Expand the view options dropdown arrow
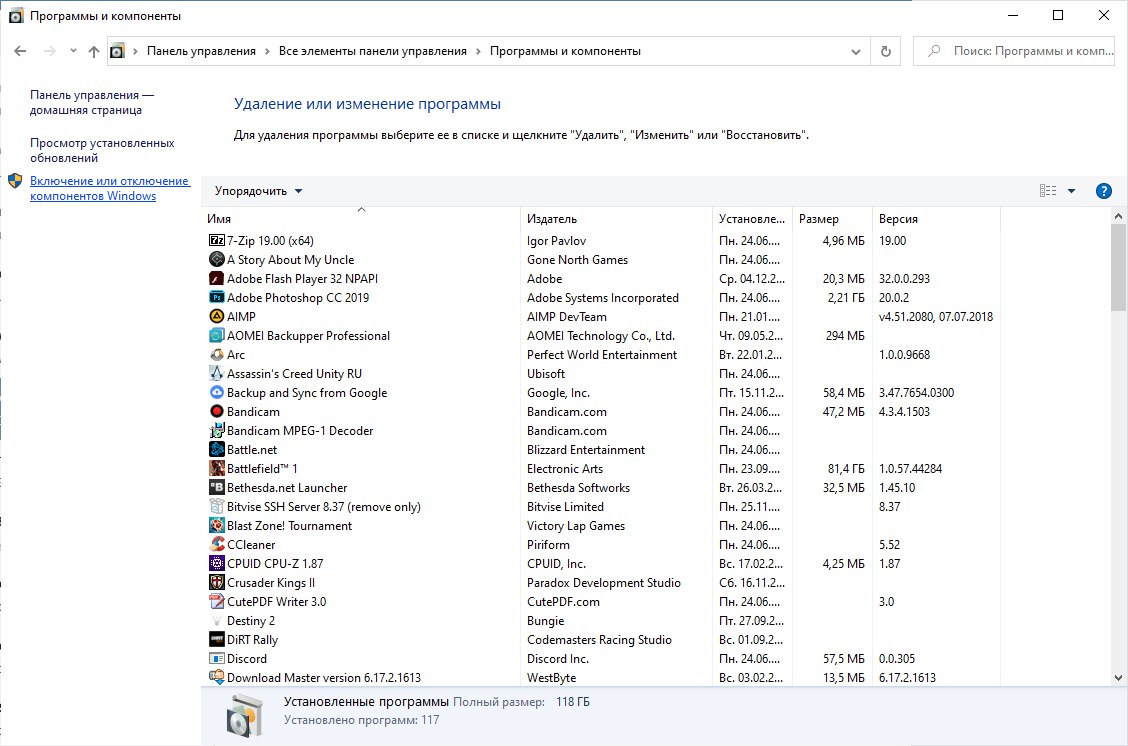This screenshot has width=1128, height=746. pyautogui.click(x=1071, y=191)
